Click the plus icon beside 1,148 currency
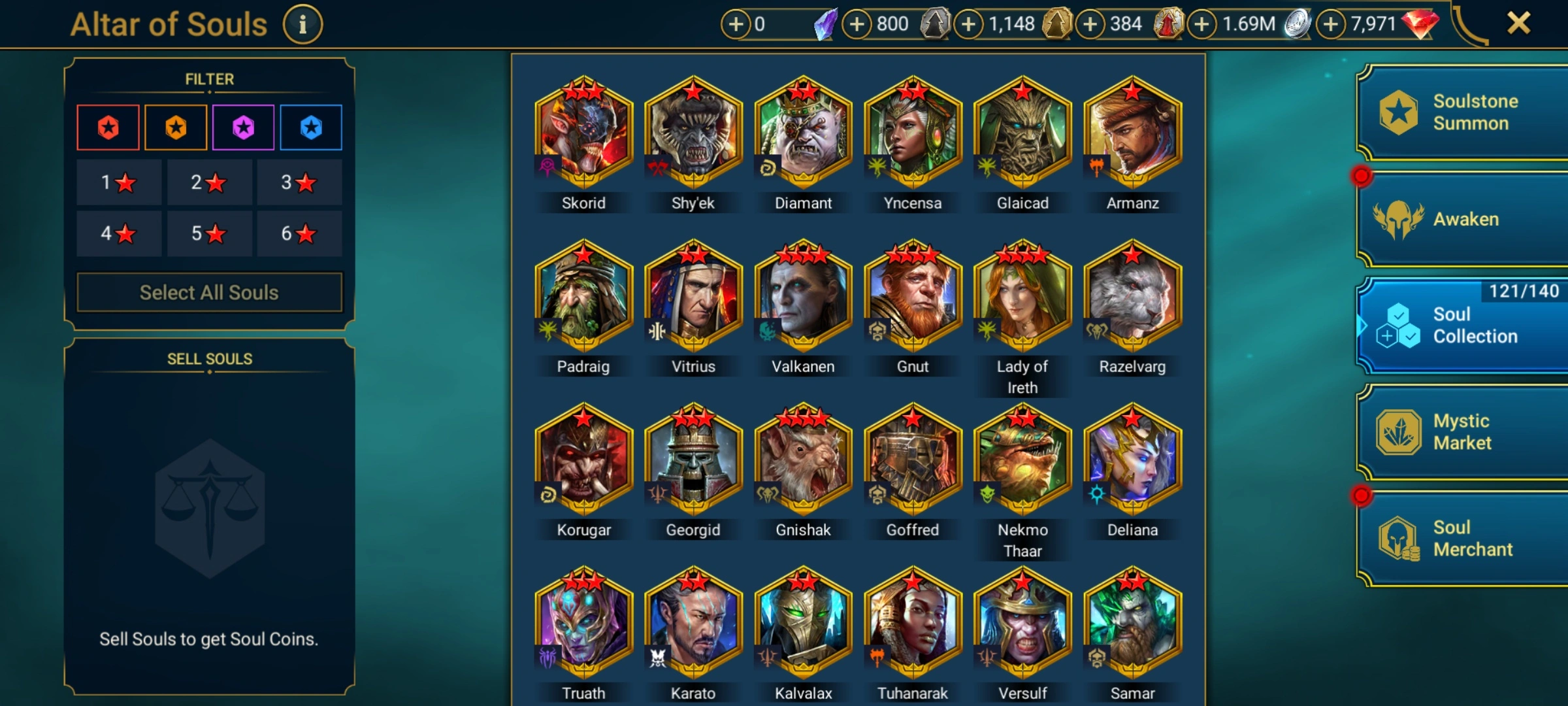This screenshot has width=1568, height=706. [968, 24]
